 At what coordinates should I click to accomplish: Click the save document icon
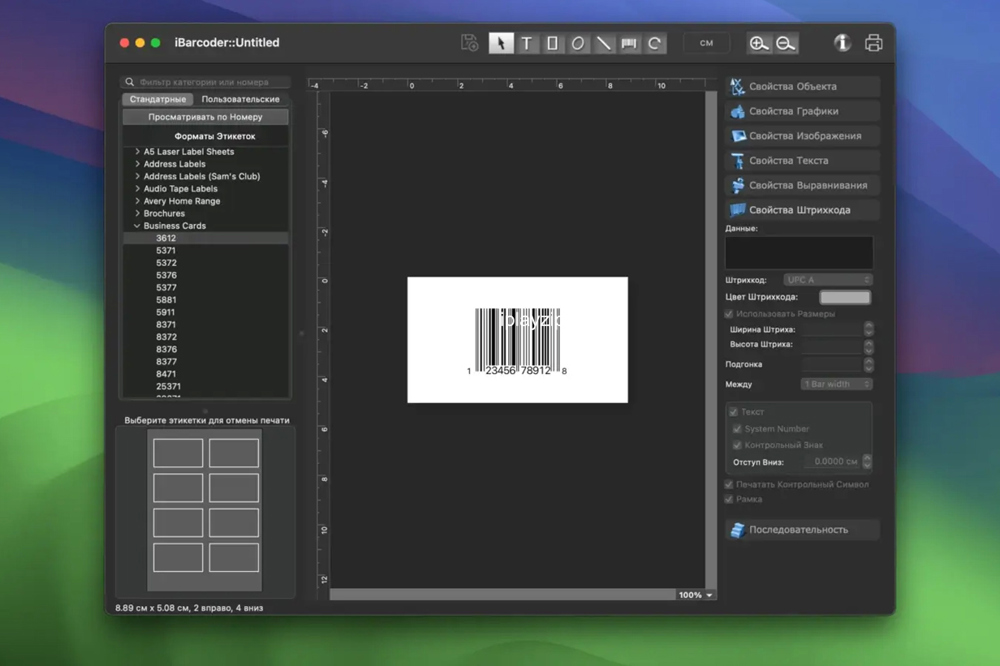[x=469, y=43]
